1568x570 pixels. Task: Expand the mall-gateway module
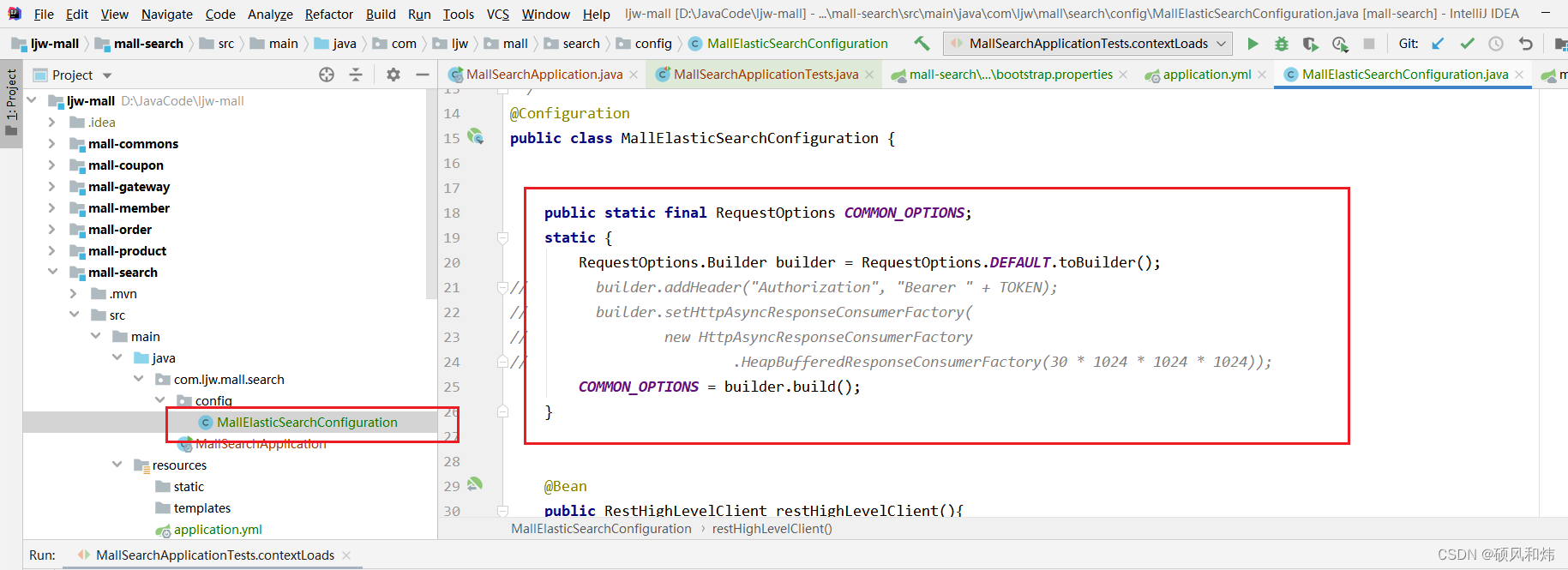[52, 186]
